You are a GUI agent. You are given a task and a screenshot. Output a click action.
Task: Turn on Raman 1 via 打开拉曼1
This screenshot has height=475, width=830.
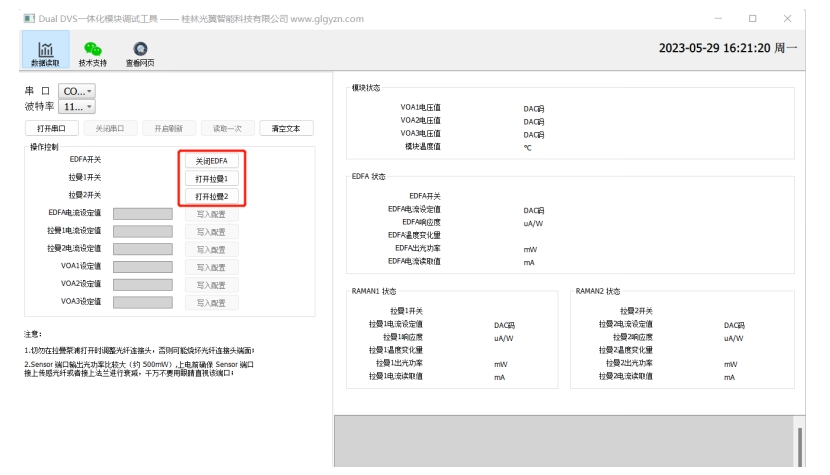click(211, 178)
